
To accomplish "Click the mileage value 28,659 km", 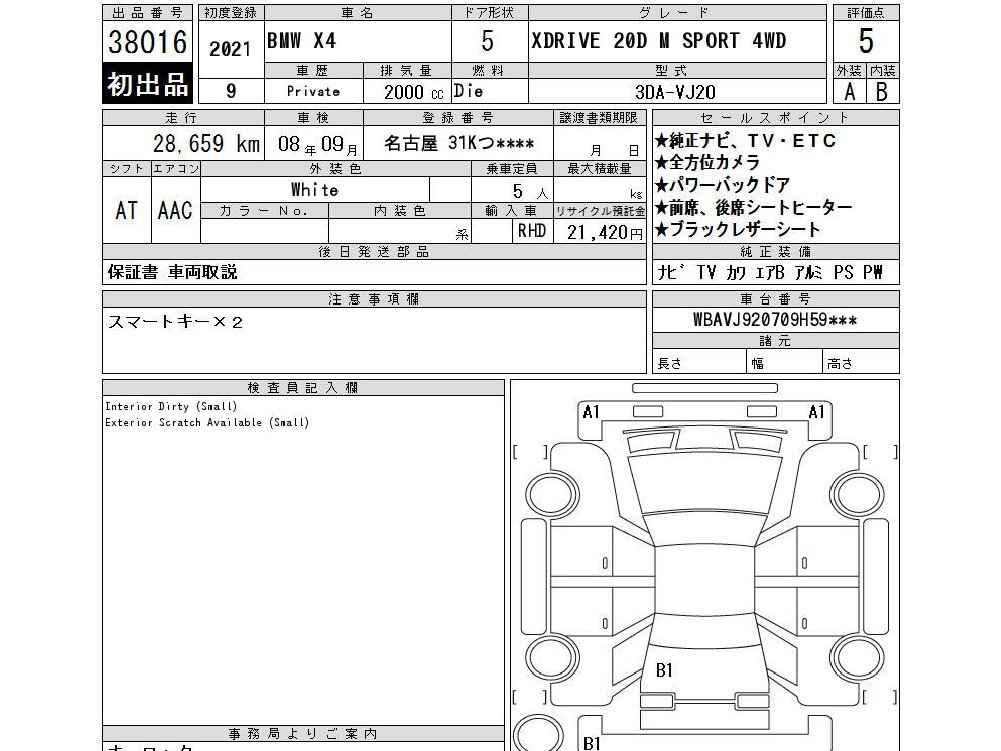I will (206, 144).
